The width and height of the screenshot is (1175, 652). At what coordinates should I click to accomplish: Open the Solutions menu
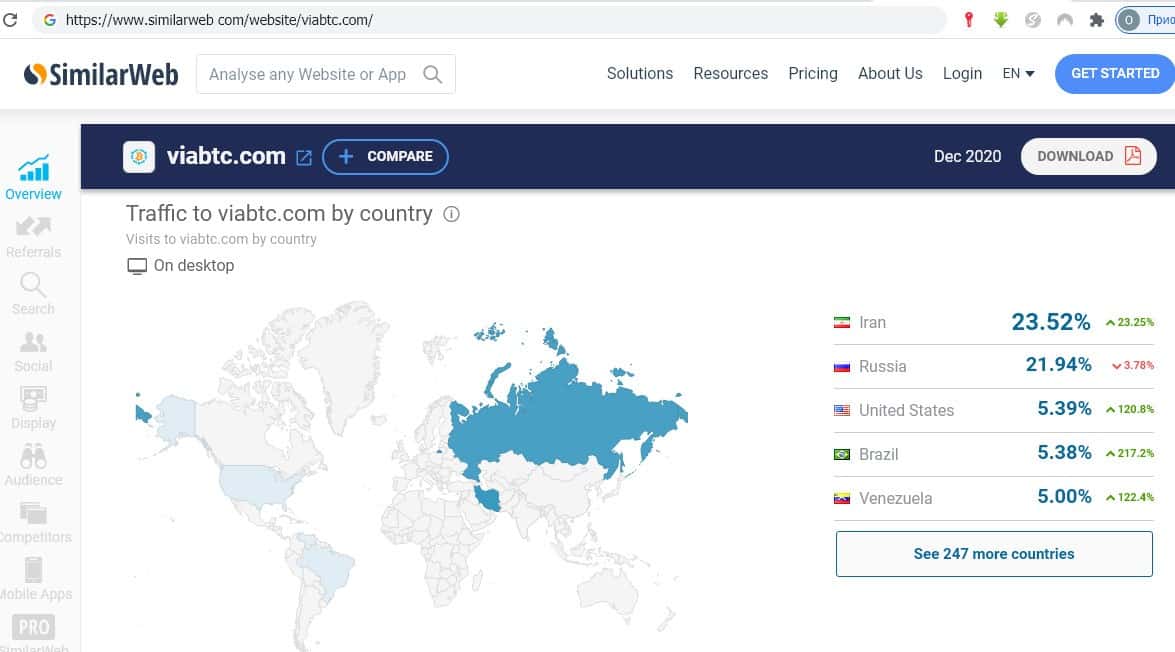(x=639, y=74)
